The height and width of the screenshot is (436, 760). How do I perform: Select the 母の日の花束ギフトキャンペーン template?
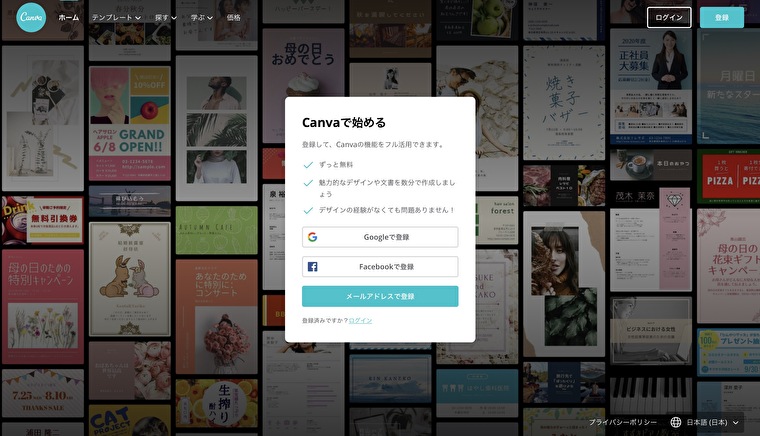(728, 266)
